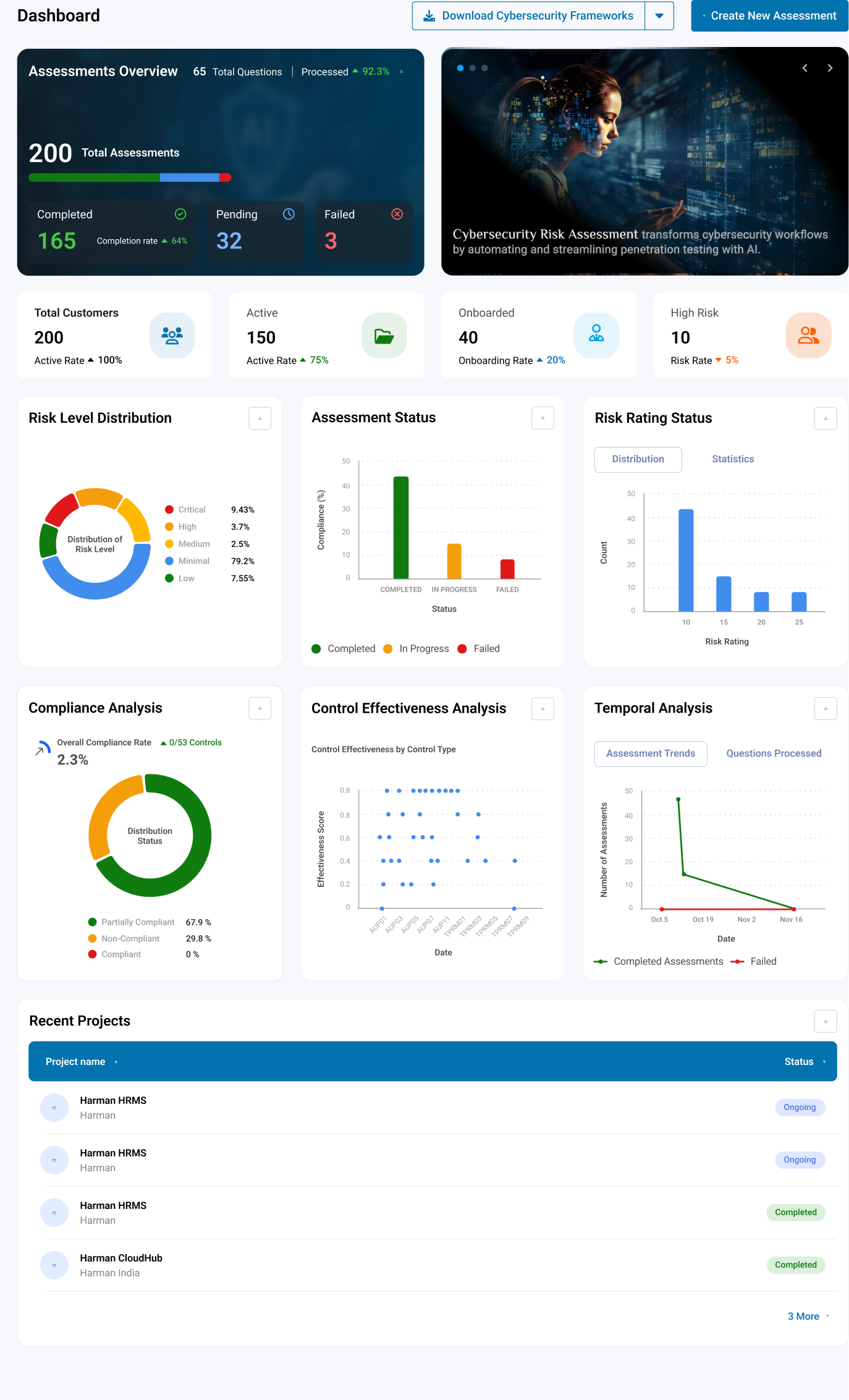Collapse the Risk Level Distribution panel
This screenshot has height=1400, width=849.
tap(260, 418)
